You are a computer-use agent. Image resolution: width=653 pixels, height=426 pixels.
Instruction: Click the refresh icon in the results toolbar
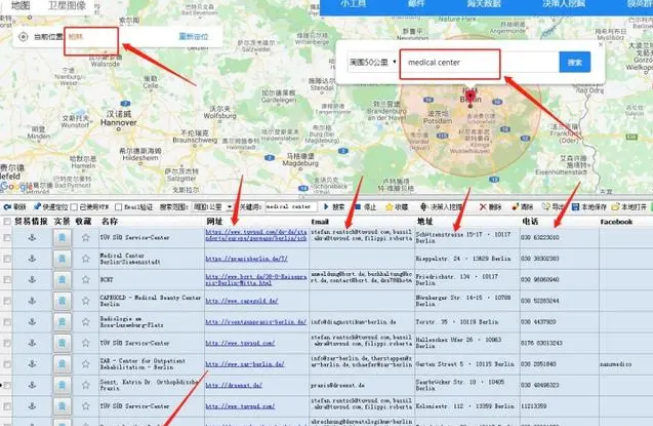tap(7, 207)
